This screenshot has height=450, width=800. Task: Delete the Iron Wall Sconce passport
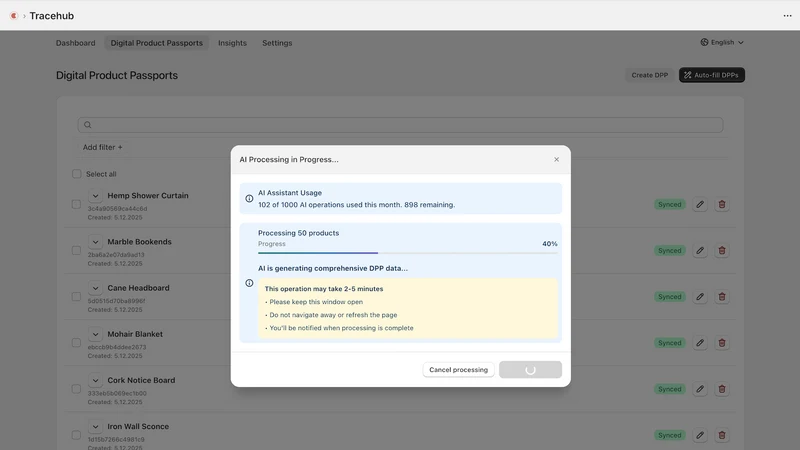pos(721,435)
